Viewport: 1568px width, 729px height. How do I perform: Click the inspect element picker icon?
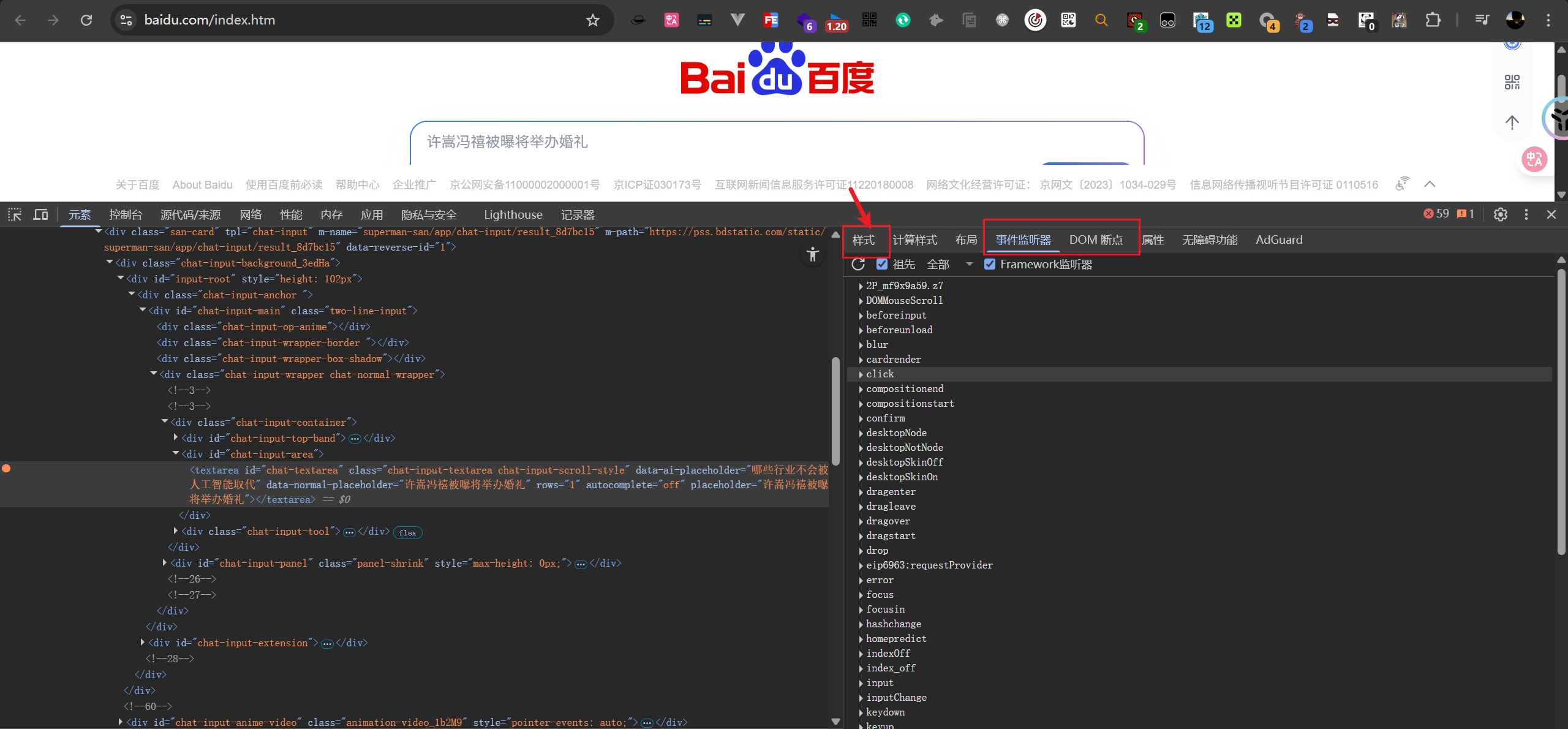tap(15, 214)
